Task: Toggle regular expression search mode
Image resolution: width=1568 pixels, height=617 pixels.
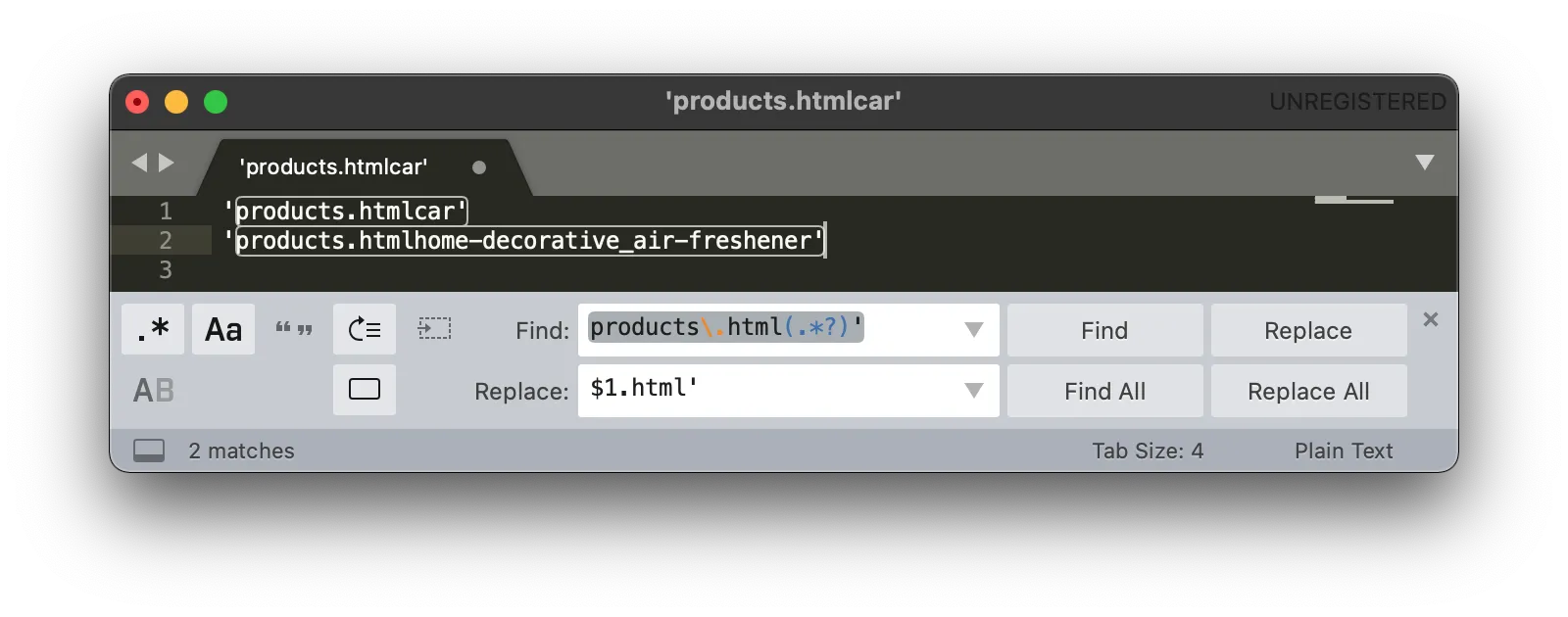Action: (153, 330)
